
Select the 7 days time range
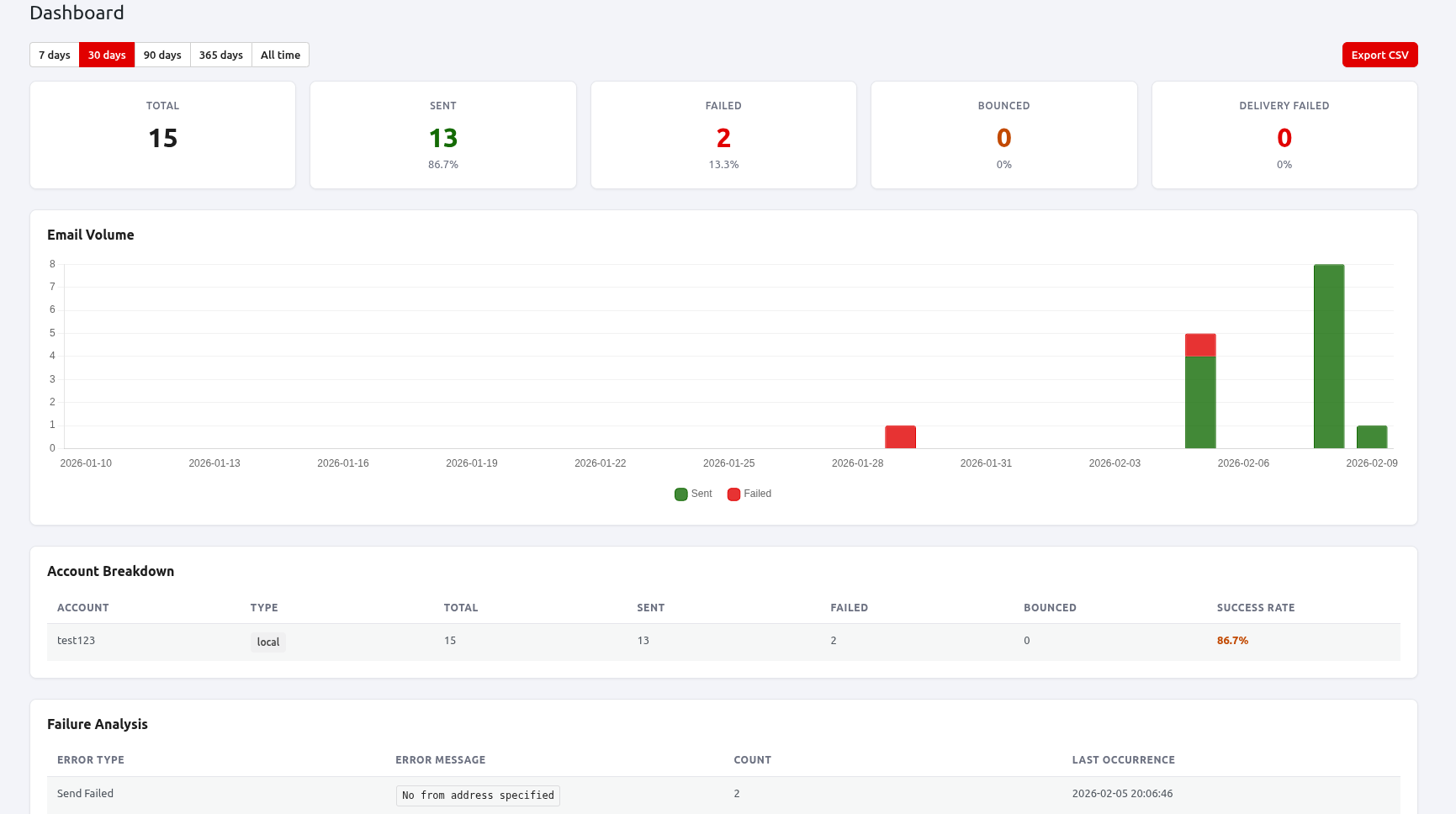tap(54, 54)
